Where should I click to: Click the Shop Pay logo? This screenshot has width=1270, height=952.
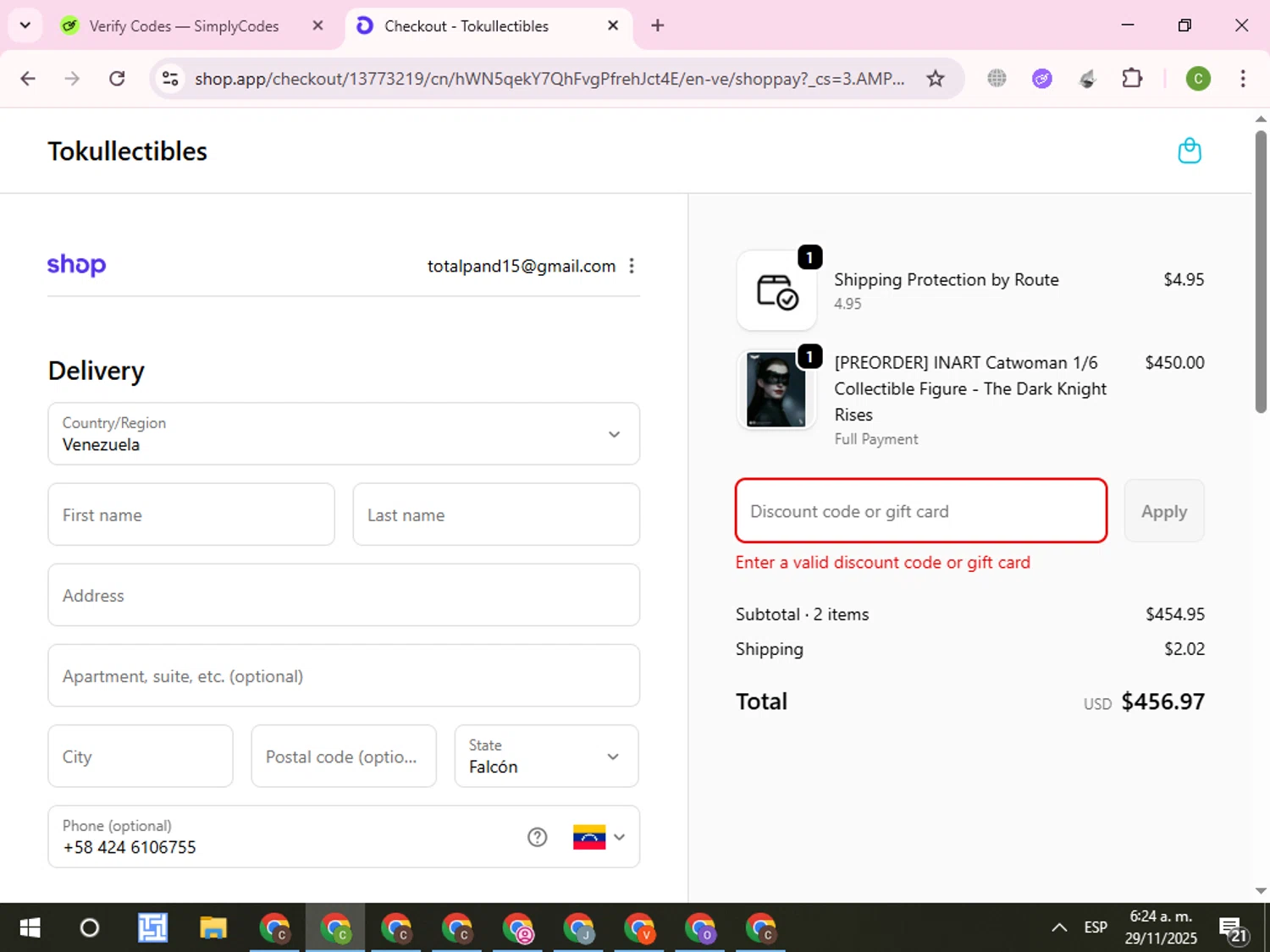[76, 265]
